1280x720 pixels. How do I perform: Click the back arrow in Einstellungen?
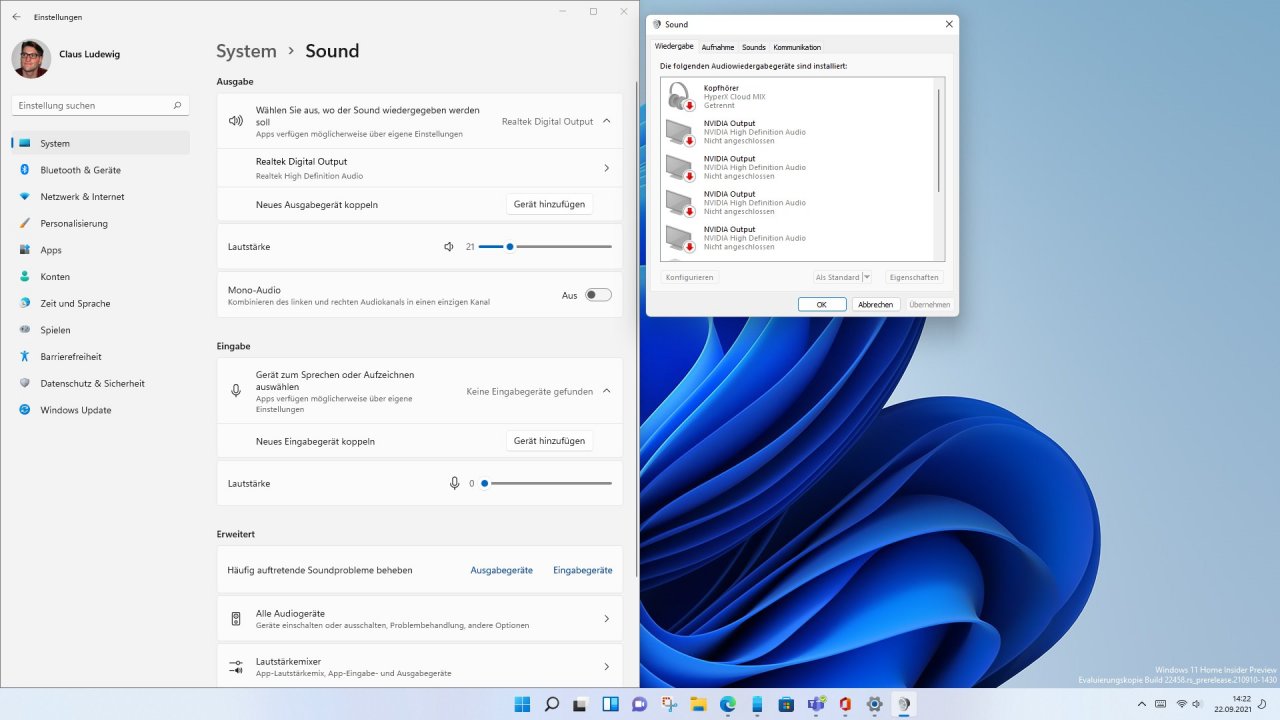pos(16,17)
